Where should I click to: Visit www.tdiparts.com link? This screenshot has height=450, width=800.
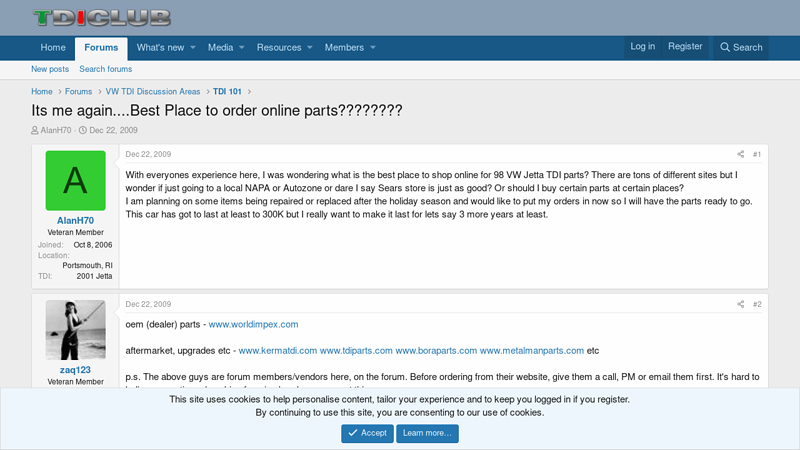(x=356, y=351)
